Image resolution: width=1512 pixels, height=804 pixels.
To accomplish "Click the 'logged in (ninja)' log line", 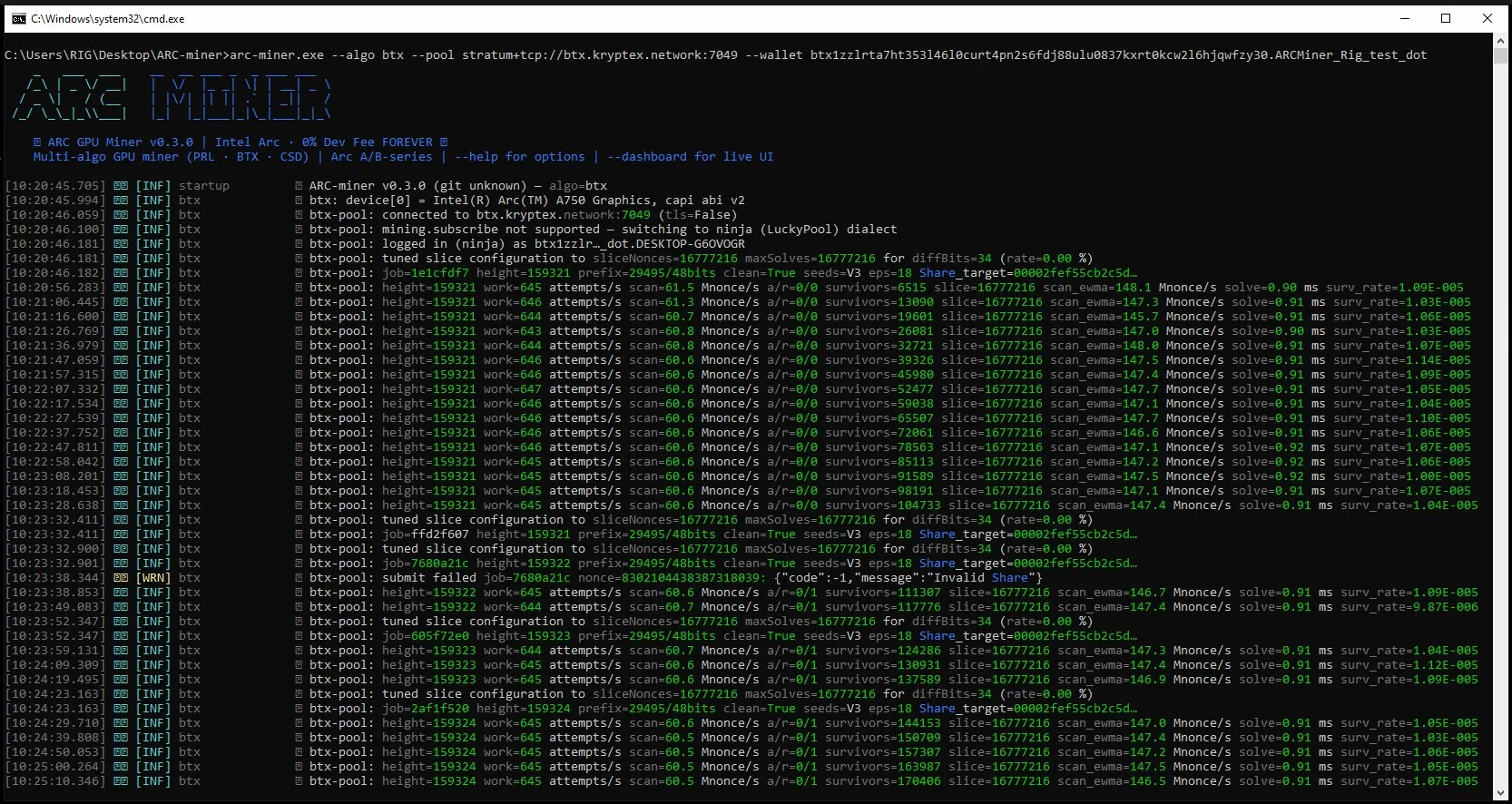I will 526,244.
